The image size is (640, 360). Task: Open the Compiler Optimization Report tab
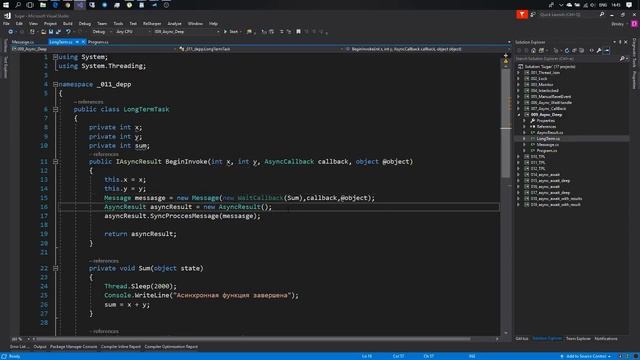(171, 347)
